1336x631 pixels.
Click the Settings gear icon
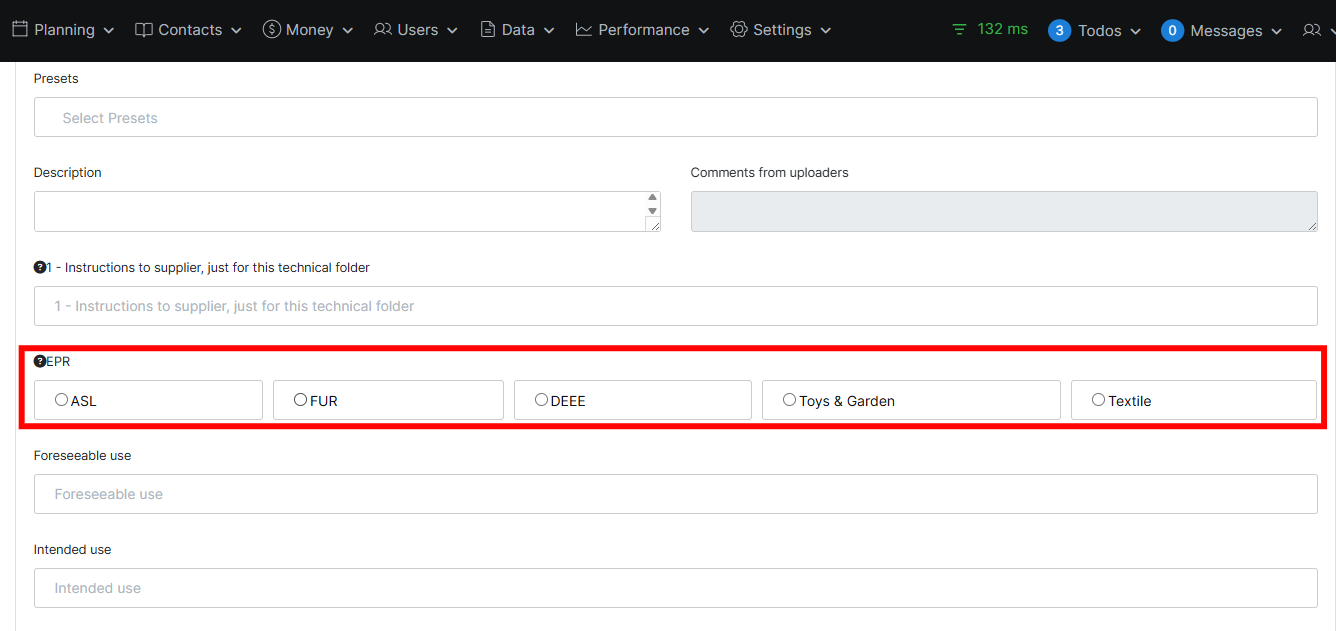tap(739, 30)
